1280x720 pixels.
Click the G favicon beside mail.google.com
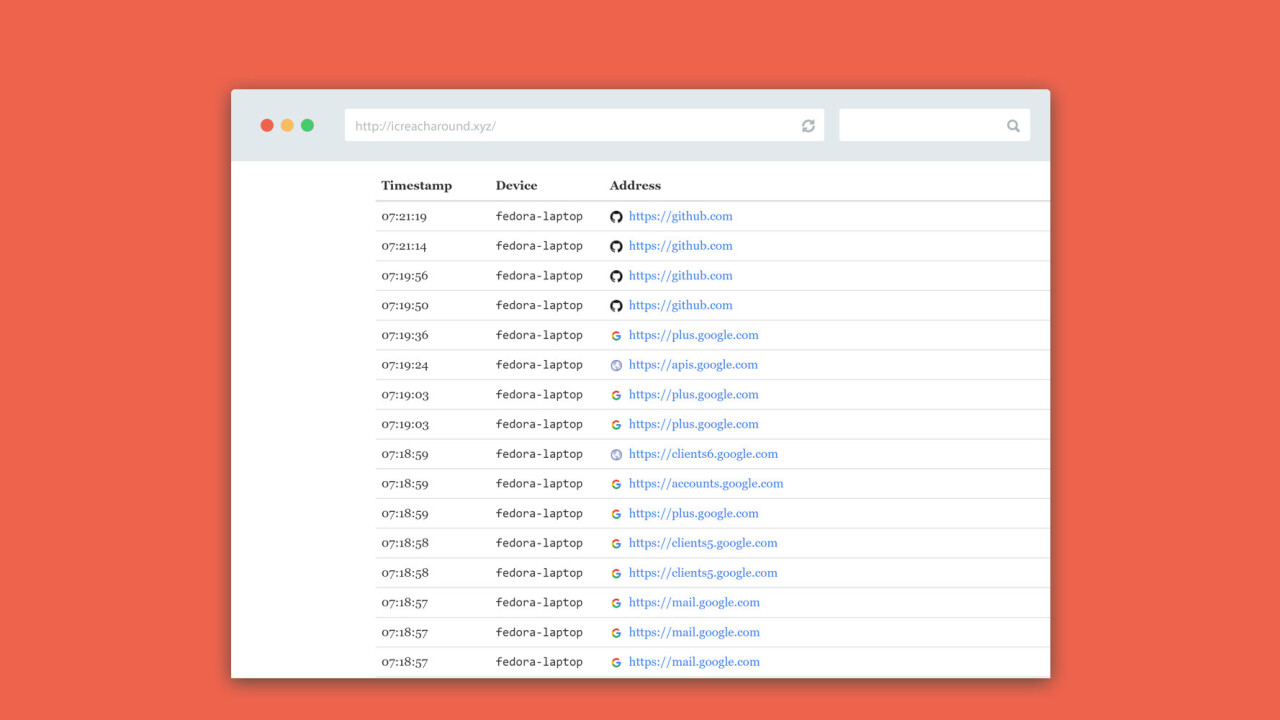(616, 602)
